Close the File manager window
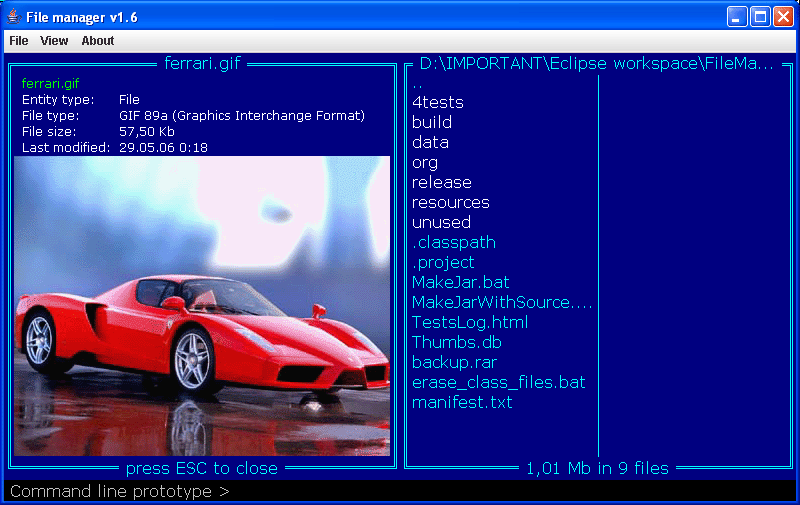This screenshot has height=505, width=800. tap(783, 17)
